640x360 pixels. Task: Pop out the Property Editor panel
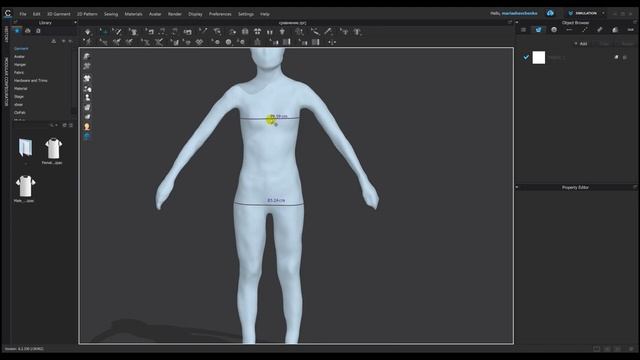(x=635, y=187)
